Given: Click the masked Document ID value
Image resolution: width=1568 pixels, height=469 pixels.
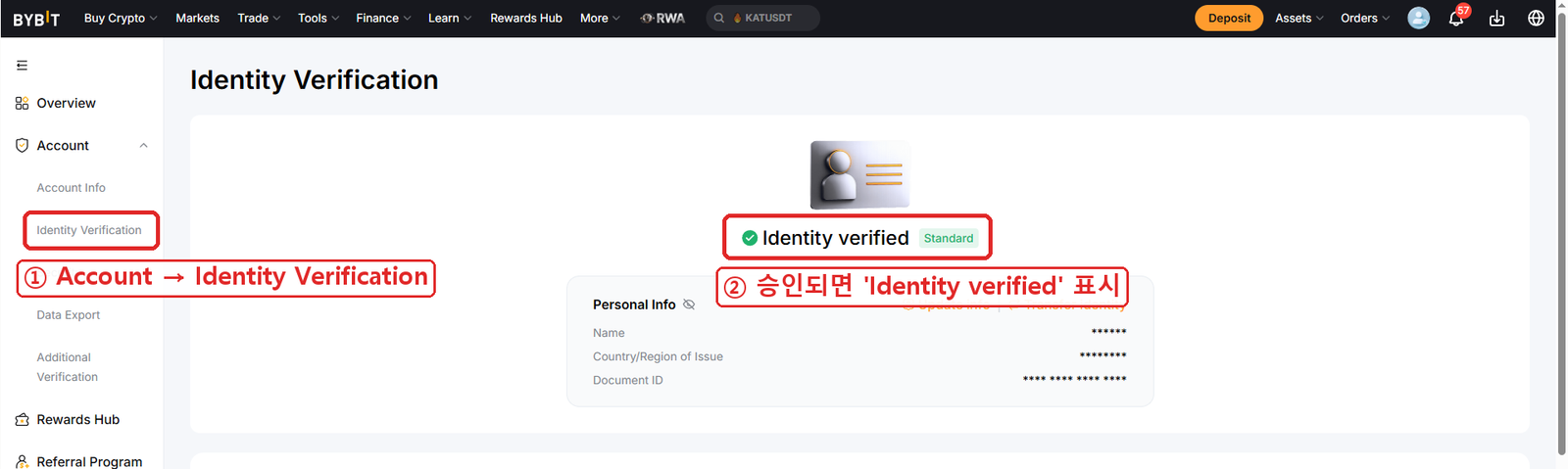Looking at the screenshot, I should point(1074,379).
